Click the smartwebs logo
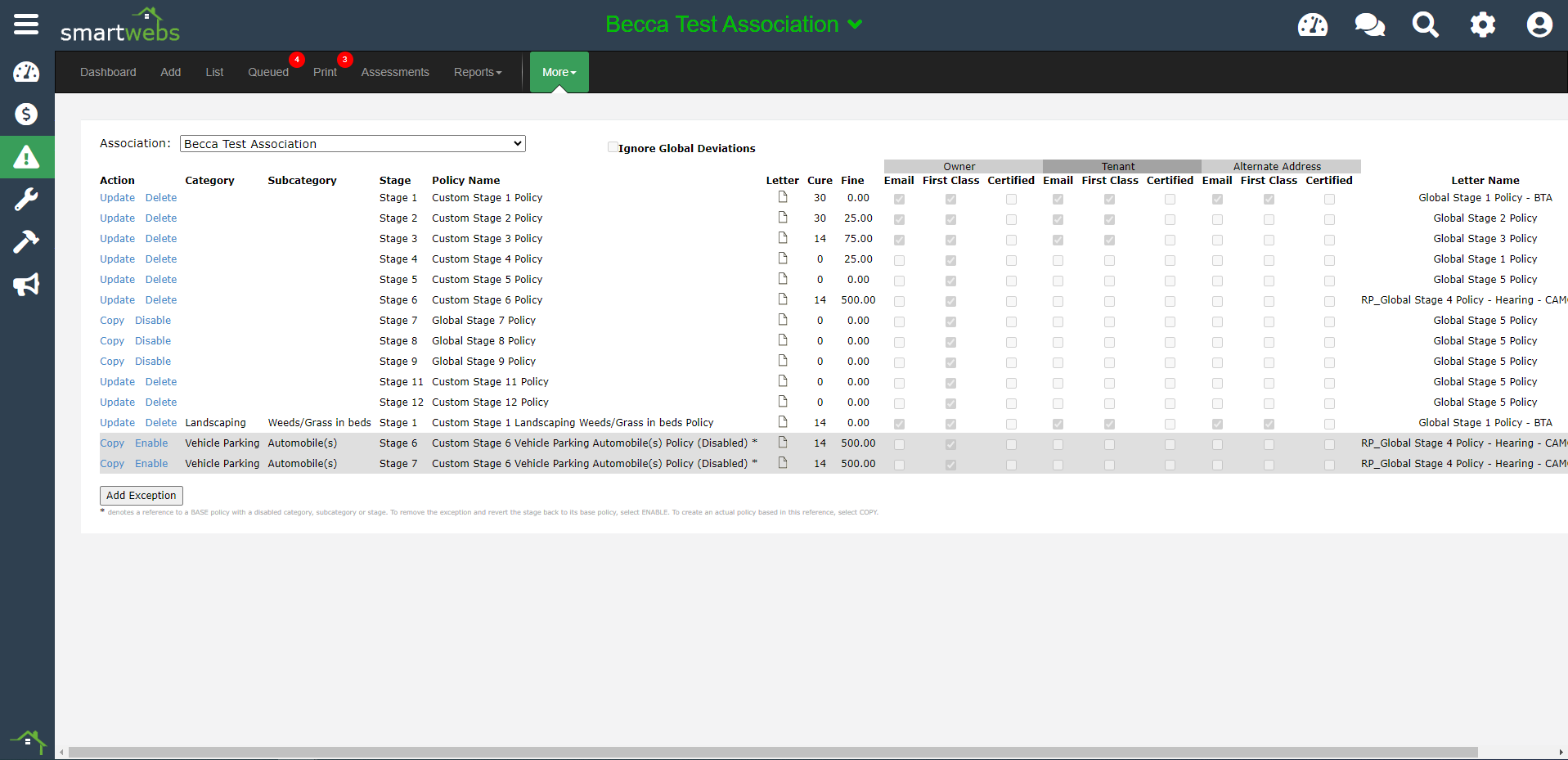This screenshot has height=760, width=1568. click(120, 25)
